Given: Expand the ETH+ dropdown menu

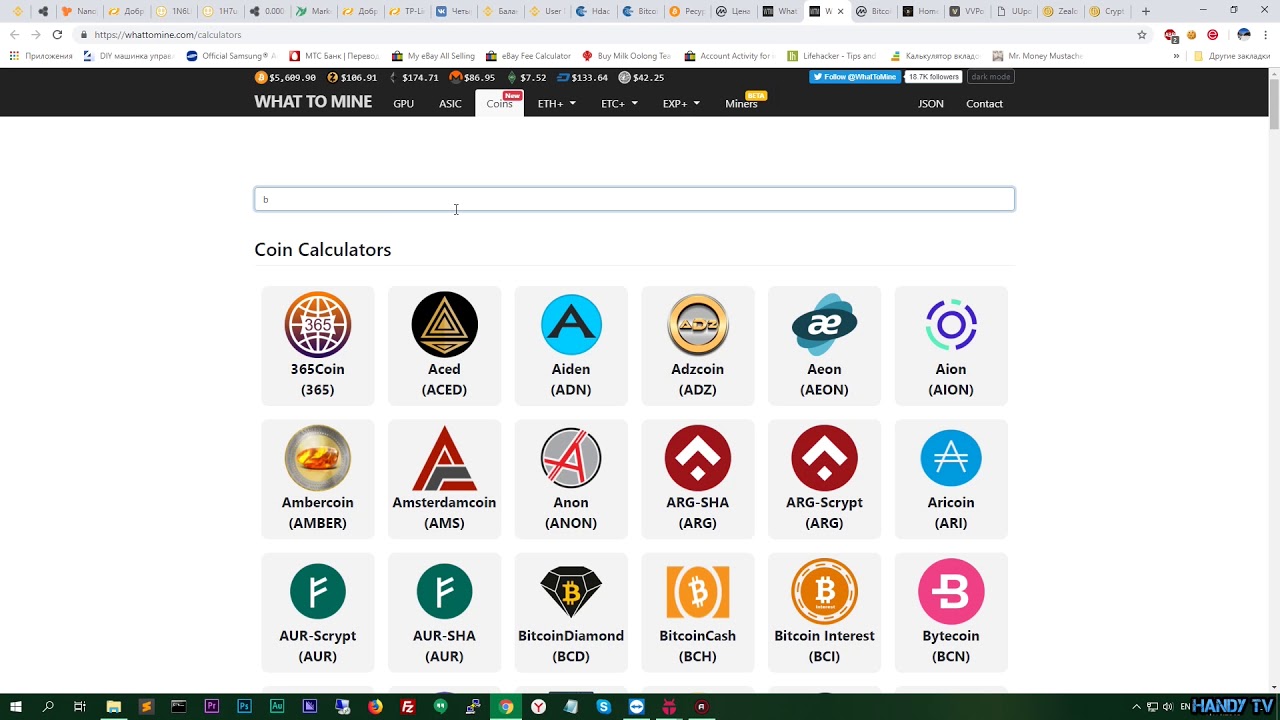Looking at the screenshot, I should pyautogui.click(x=556, y=104).
